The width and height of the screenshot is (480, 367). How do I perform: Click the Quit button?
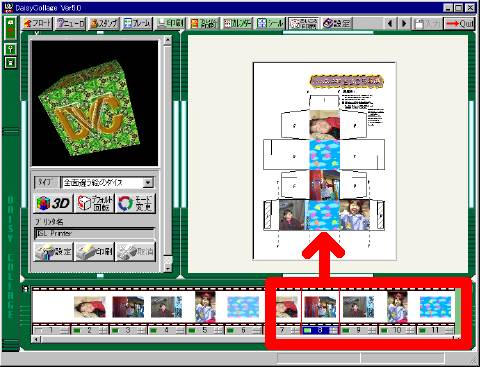click(x=460, y=24)
